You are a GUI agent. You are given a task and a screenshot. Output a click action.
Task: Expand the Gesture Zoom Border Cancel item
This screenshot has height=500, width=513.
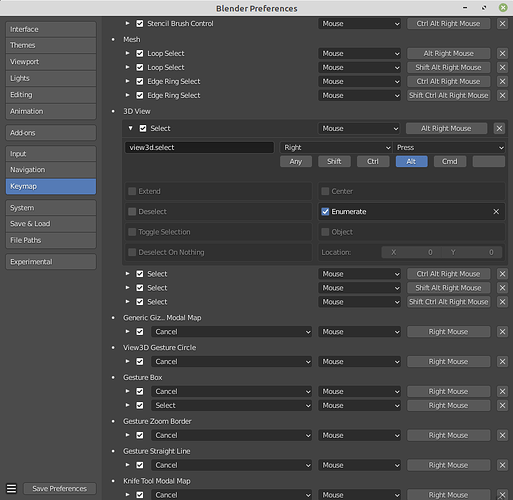point(127,435)
